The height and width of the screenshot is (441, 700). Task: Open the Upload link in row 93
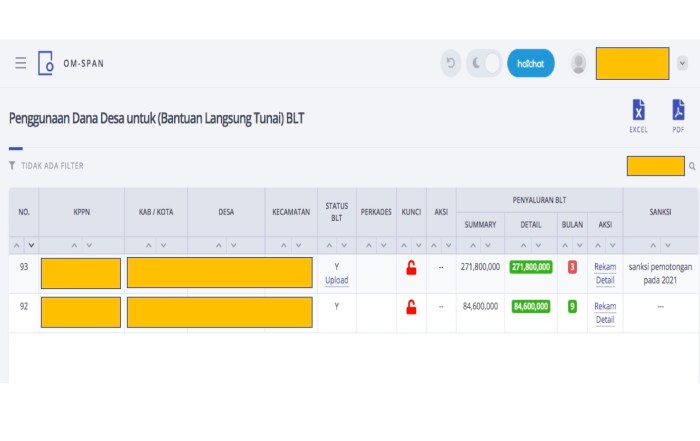(x=337, y=280)
